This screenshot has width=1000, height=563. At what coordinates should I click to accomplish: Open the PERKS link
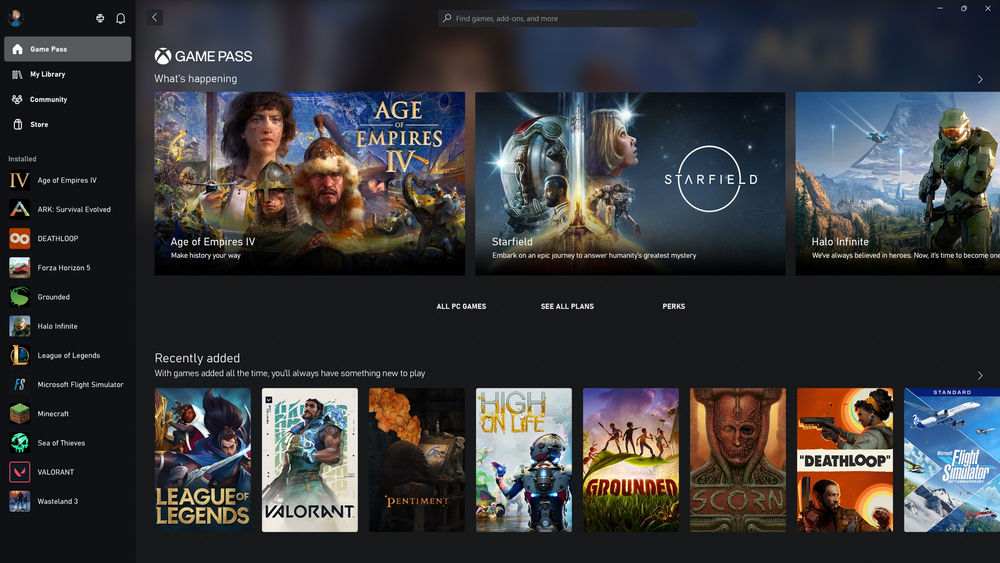tap(673, 306)
